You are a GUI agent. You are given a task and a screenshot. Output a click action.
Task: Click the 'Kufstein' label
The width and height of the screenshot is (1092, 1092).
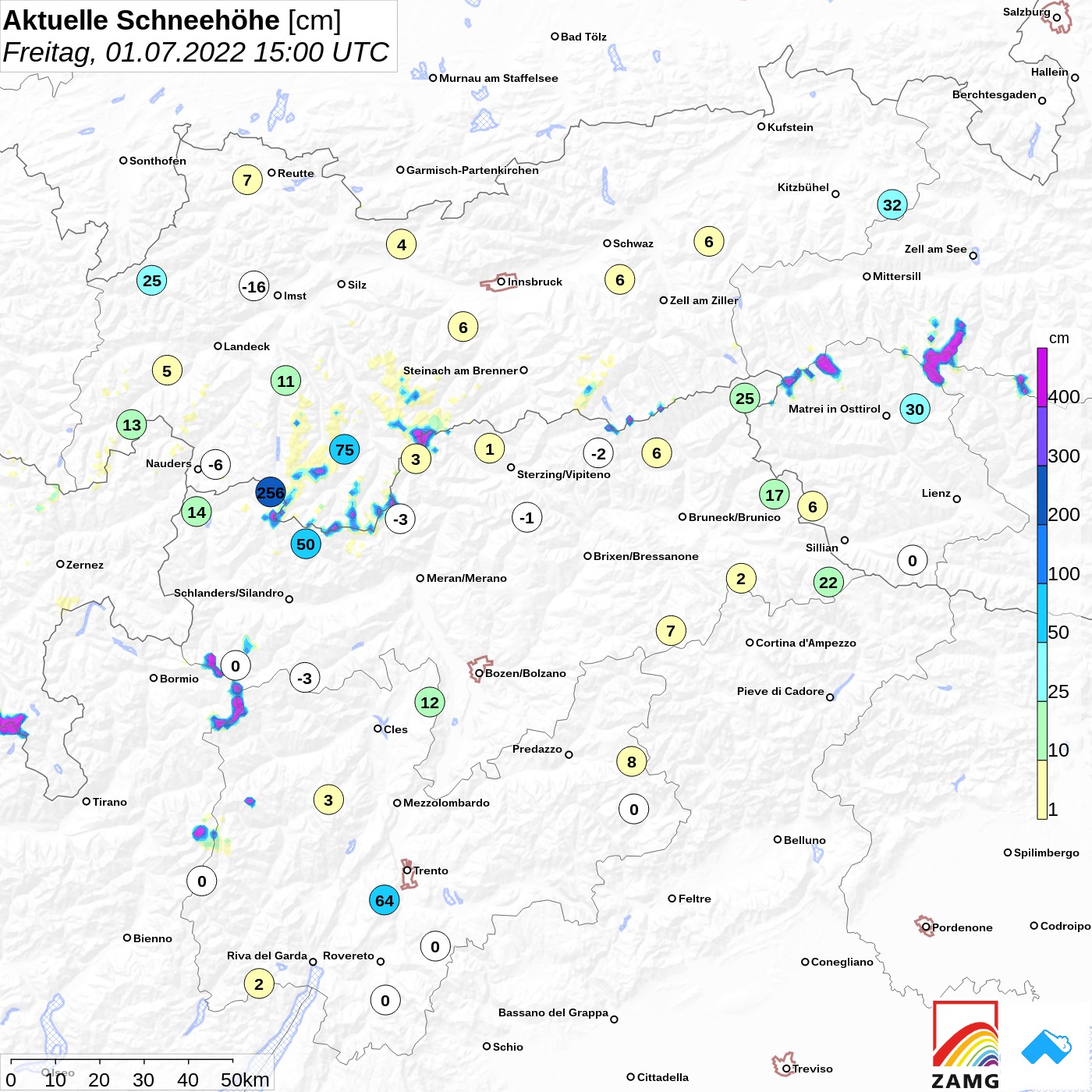[790, 127]
